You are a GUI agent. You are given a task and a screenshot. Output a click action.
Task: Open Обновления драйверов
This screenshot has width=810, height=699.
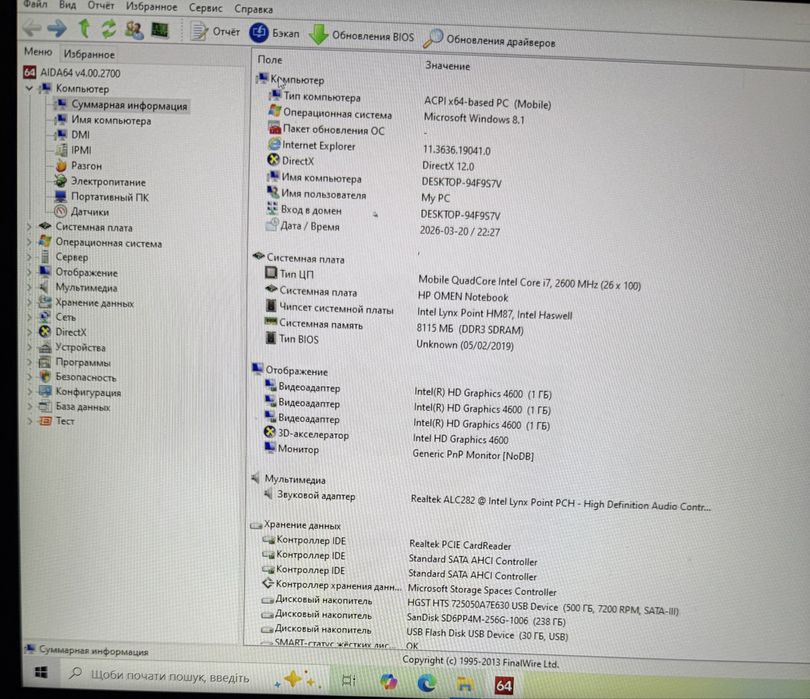click(489, 40)
